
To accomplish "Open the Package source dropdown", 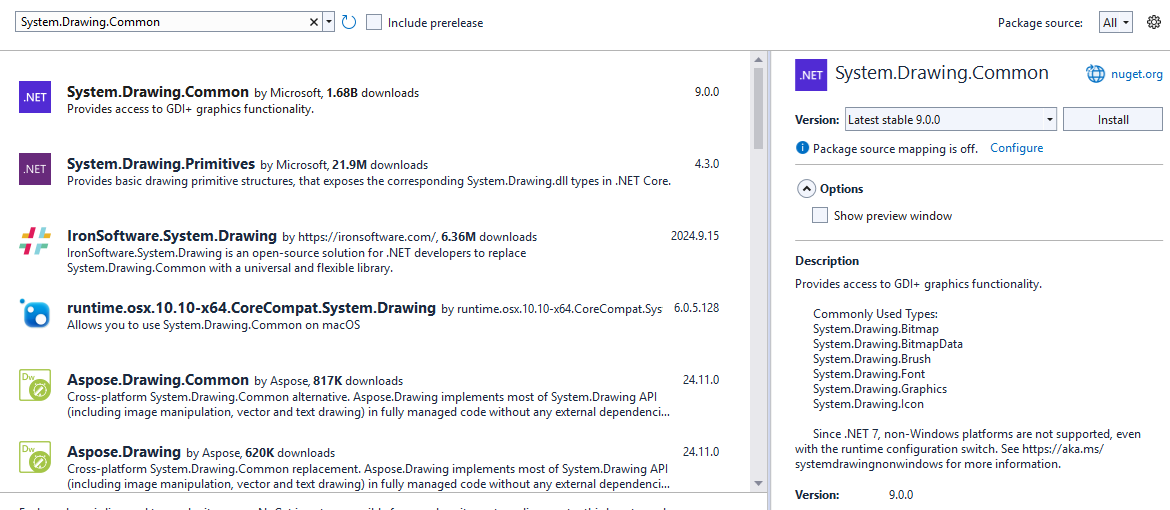I will tap(1116, 22).
